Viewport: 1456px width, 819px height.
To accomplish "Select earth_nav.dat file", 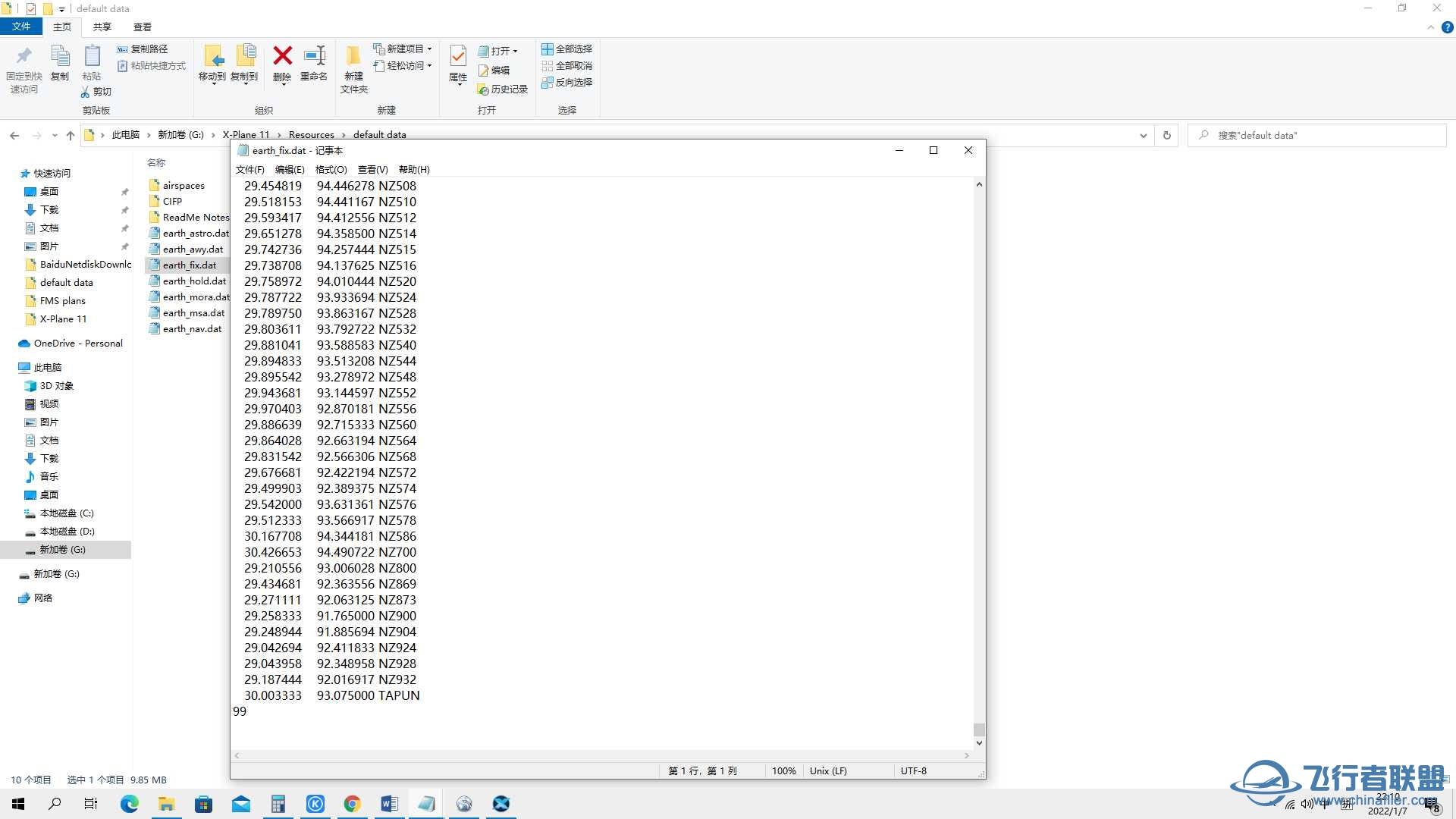I will point(187,329).
